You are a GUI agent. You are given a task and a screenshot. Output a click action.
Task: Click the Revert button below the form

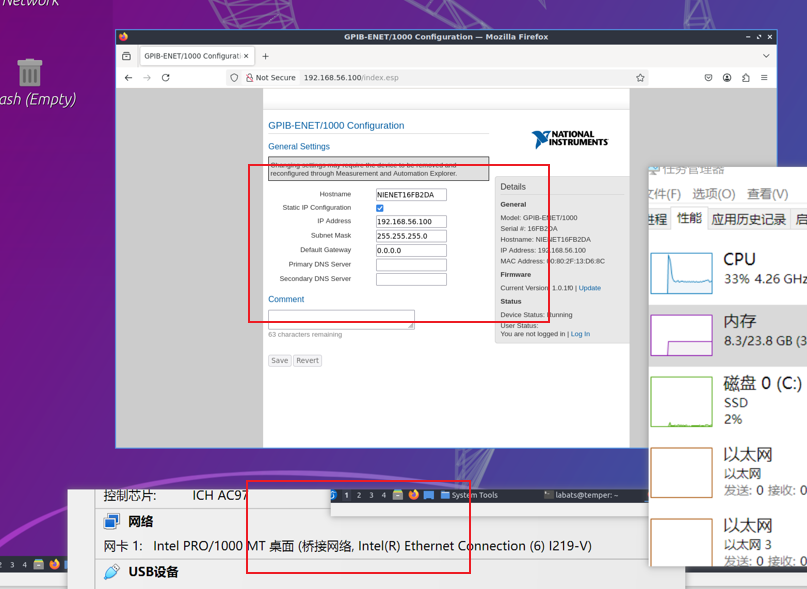click(x=307, y=360)
